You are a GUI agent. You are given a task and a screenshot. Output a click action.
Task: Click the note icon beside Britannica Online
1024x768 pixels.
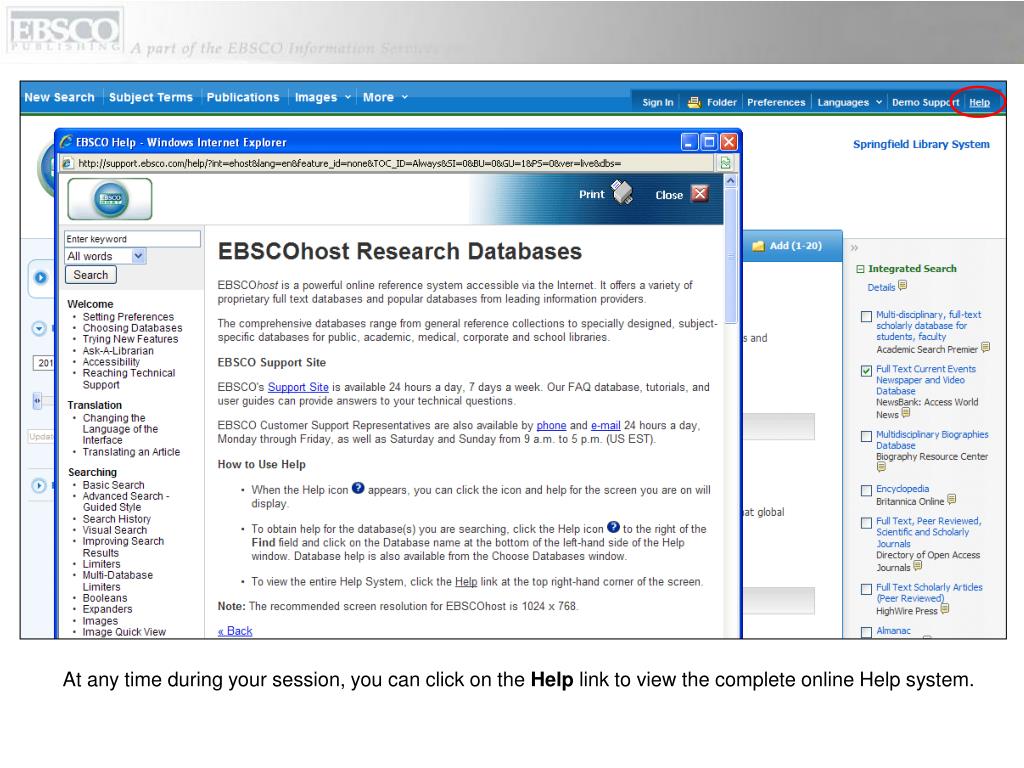tap(952, 500)
